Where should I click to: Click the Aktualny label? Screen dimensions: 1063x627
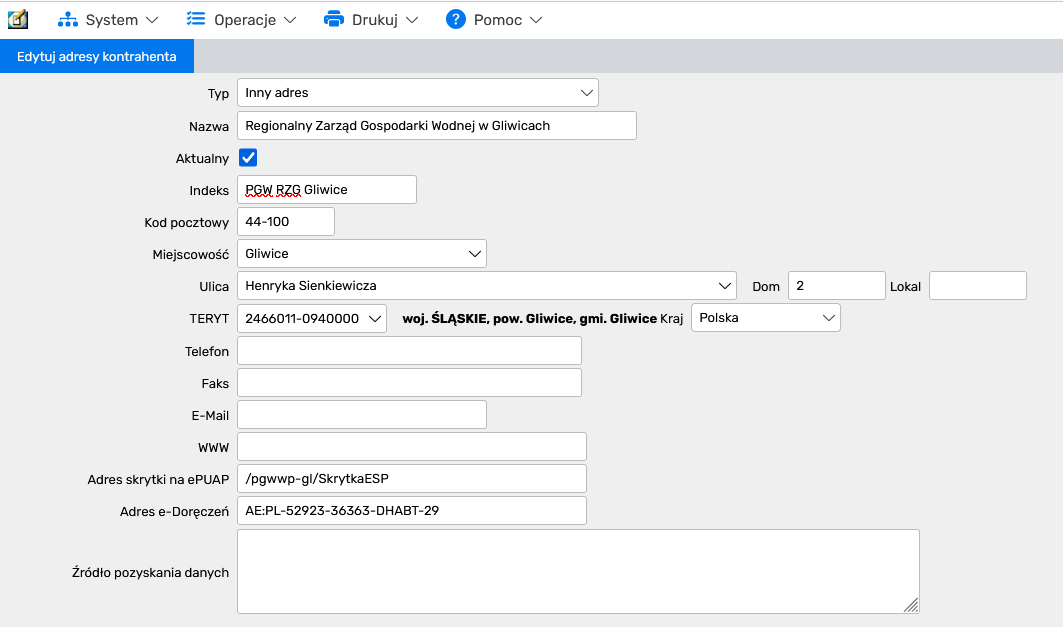(202, 159)
